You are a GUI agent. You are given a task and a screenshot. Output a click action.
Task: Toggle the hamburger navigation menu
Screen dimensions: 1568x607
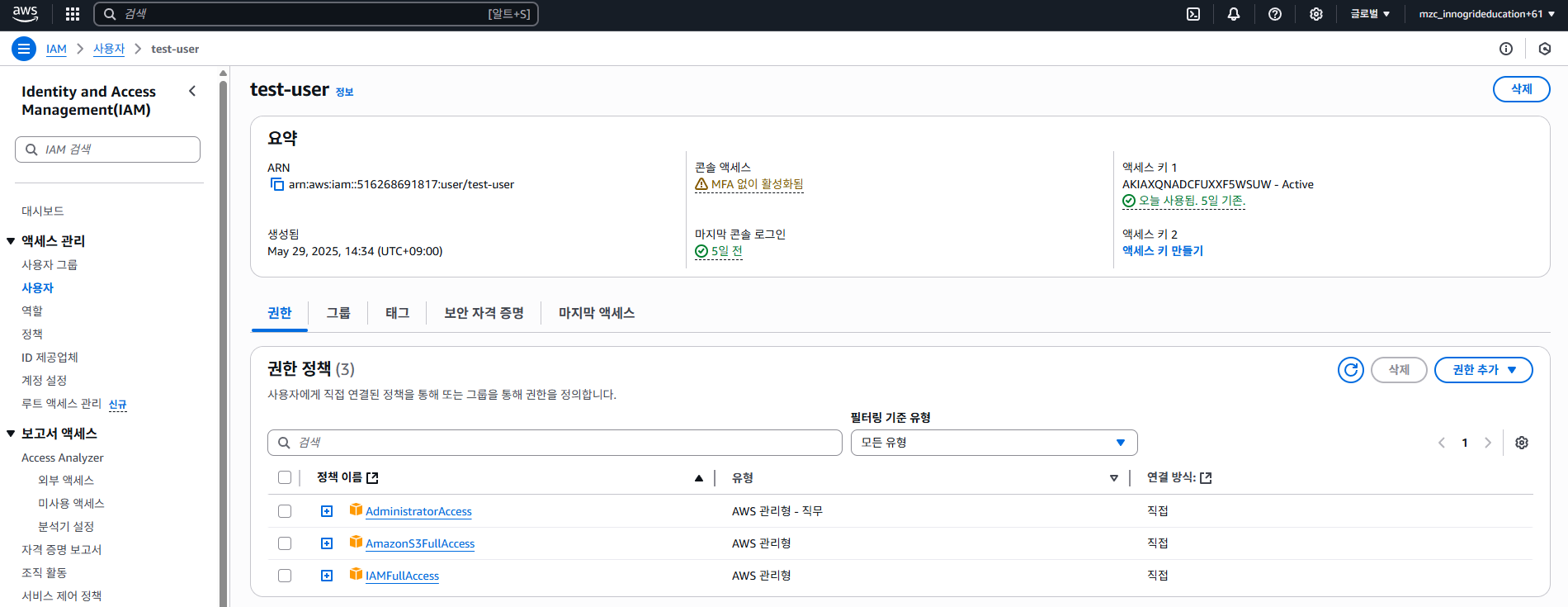(x=24, y=49)
